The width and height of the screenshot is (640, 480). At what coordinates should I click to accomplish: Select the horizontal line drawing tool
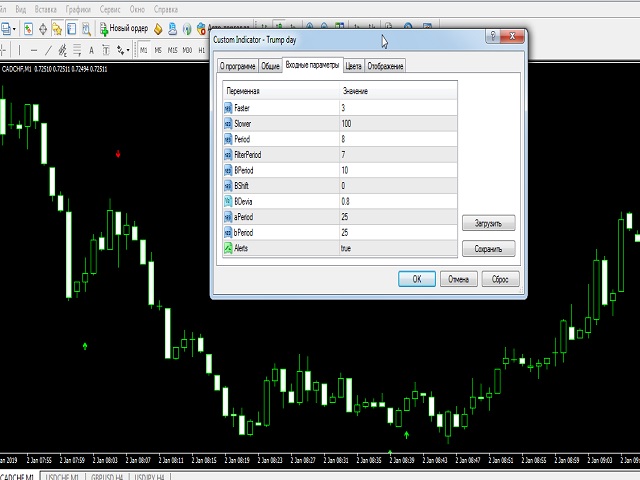34,51
